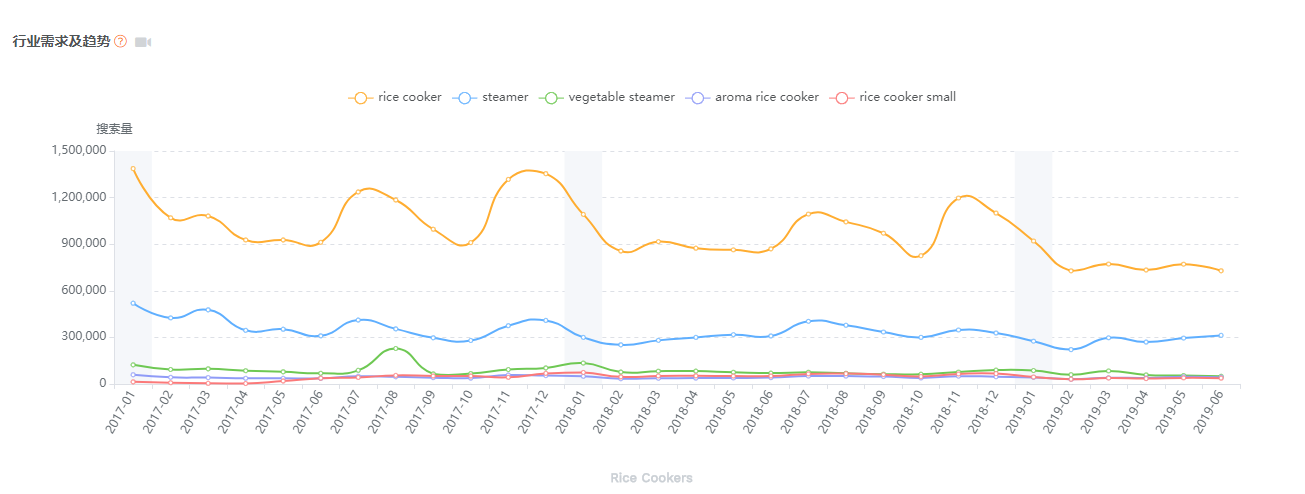Click the blue steamer legend marker

[x=464, y=98]
